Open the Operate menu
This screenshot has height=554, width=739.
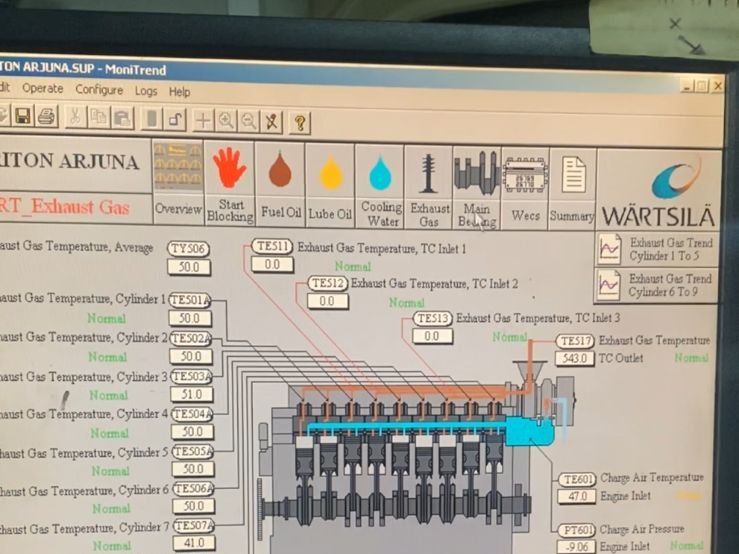[x=42, y=88]
